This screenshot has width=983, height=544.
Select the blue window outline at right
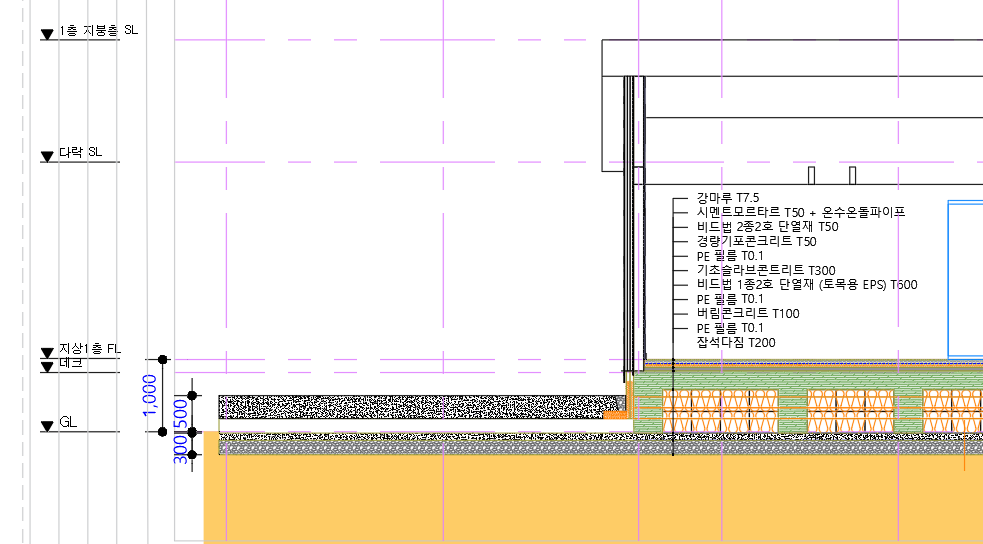(x=949, y=280)
